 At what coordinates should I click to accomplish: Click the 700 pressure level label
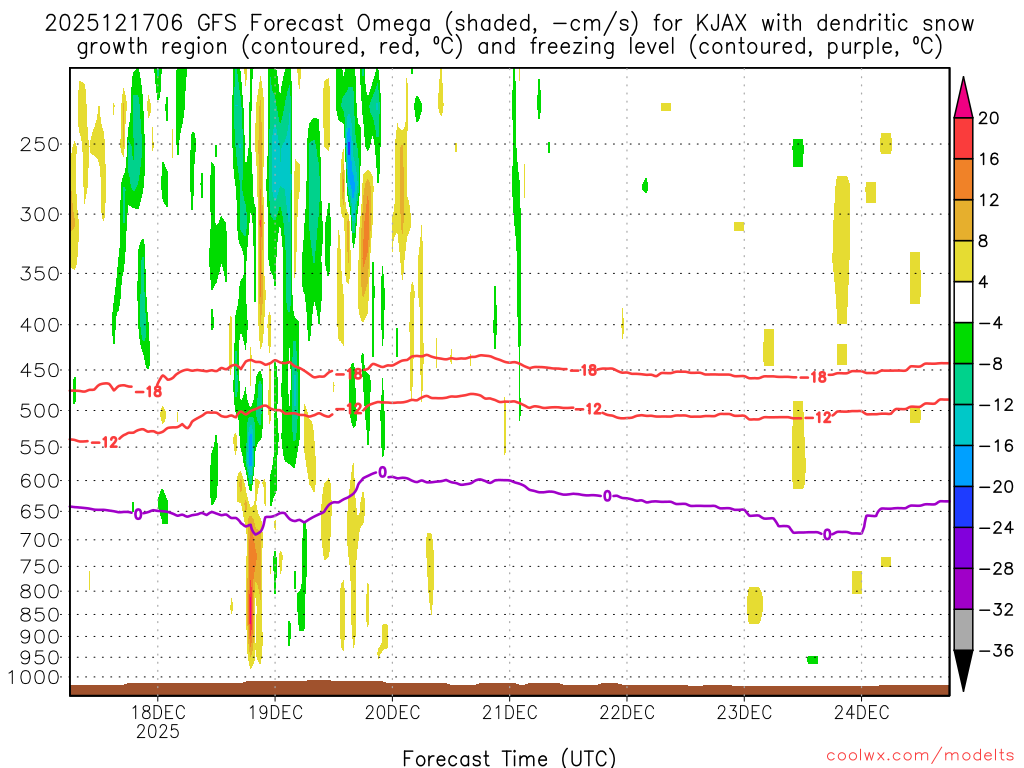click(x=40, y=540)
